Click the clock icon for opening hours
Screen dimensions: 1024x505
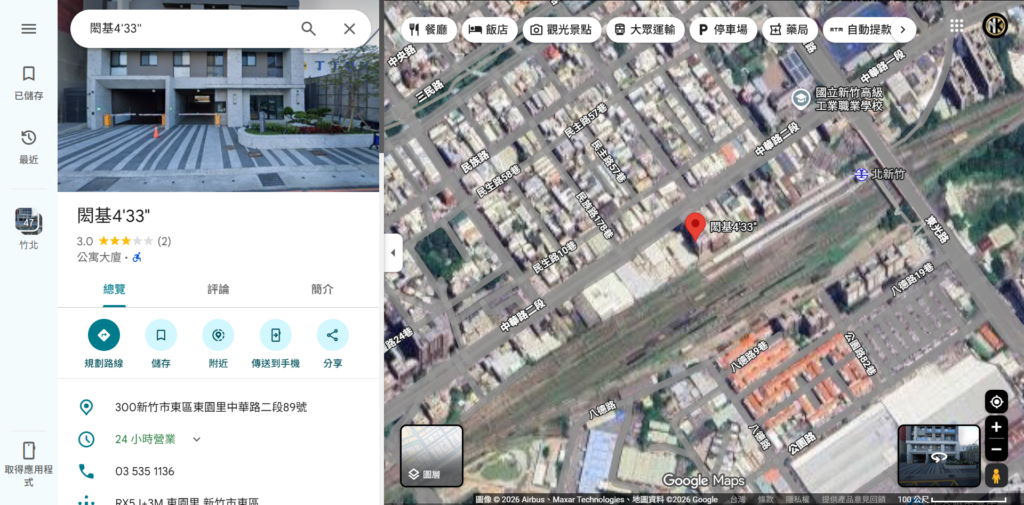pos(86,439)
